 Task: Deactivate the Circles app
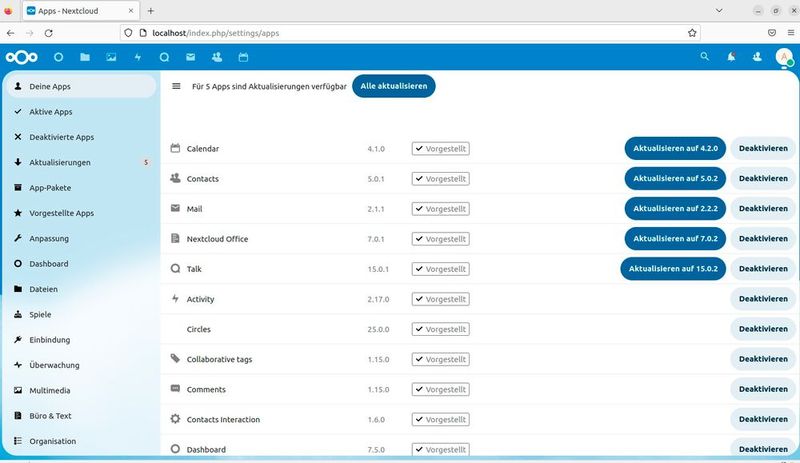[763, 329]
